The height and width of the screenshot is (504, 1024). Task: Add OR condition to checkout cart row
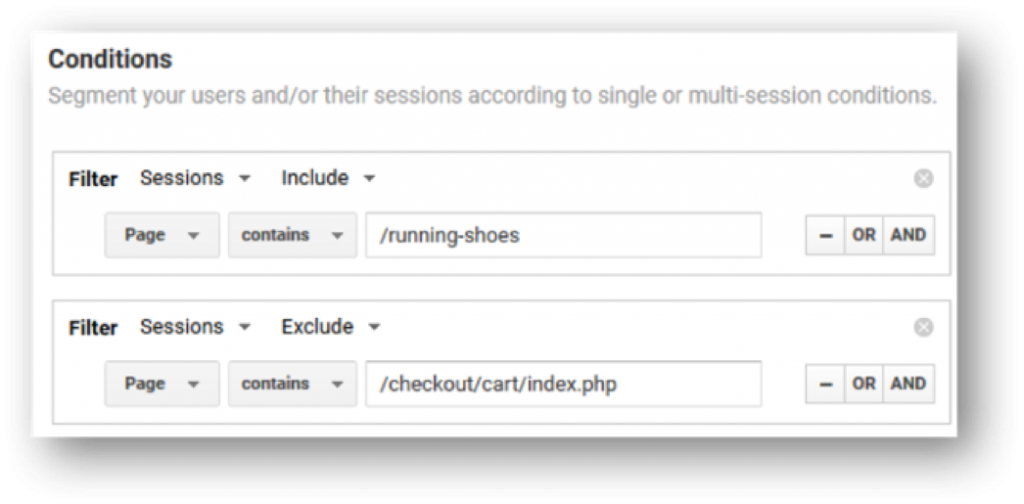[x=863, y=384]
